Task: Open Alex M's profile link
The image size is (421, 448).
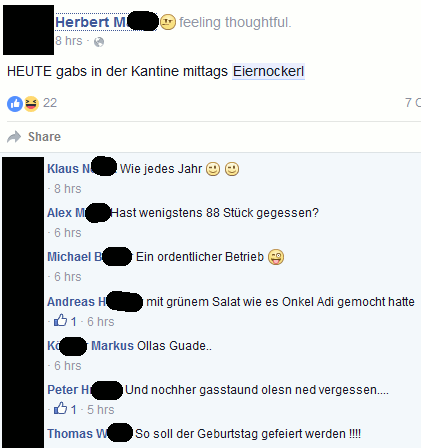Action: [x=79, y=213]
